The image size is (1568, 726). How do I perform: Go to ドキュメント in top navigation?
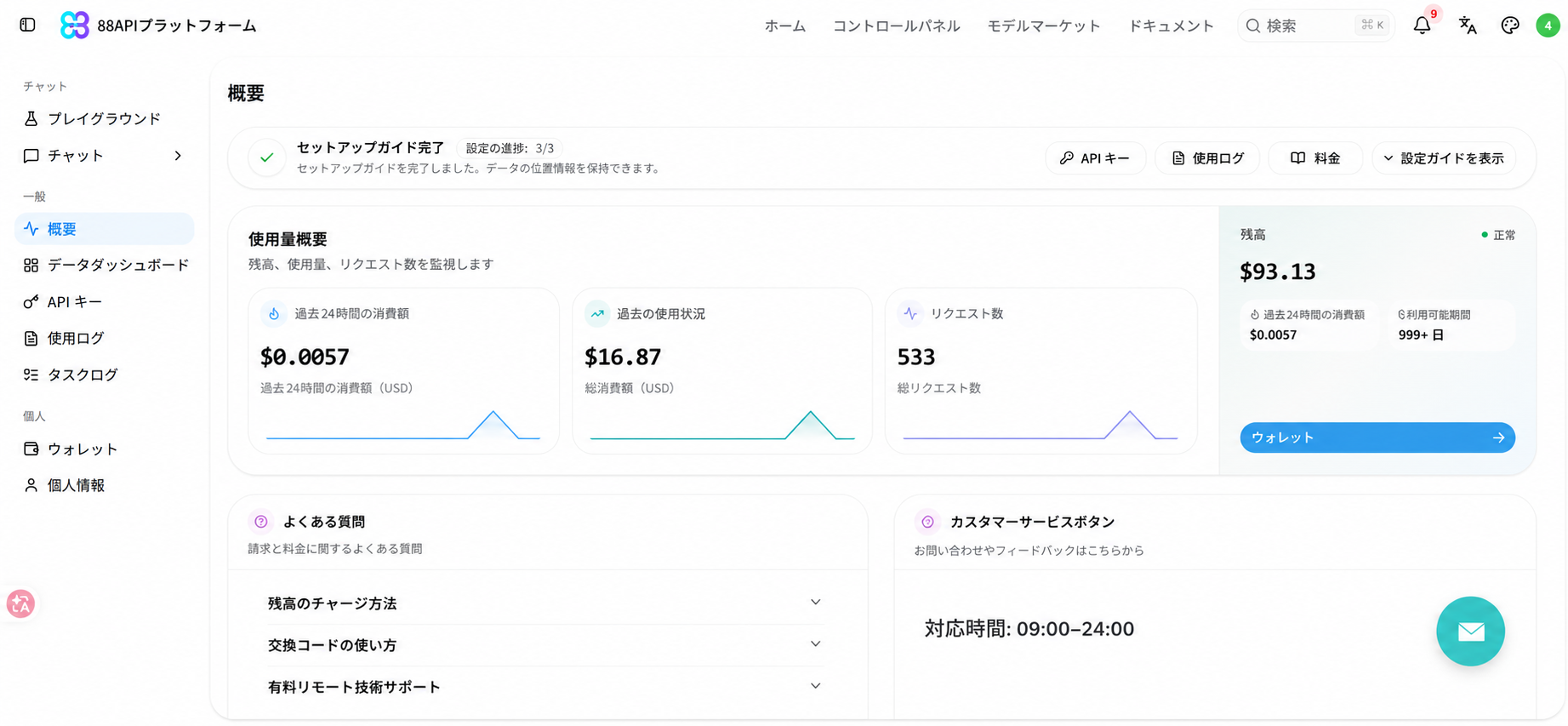point(1171,26)
